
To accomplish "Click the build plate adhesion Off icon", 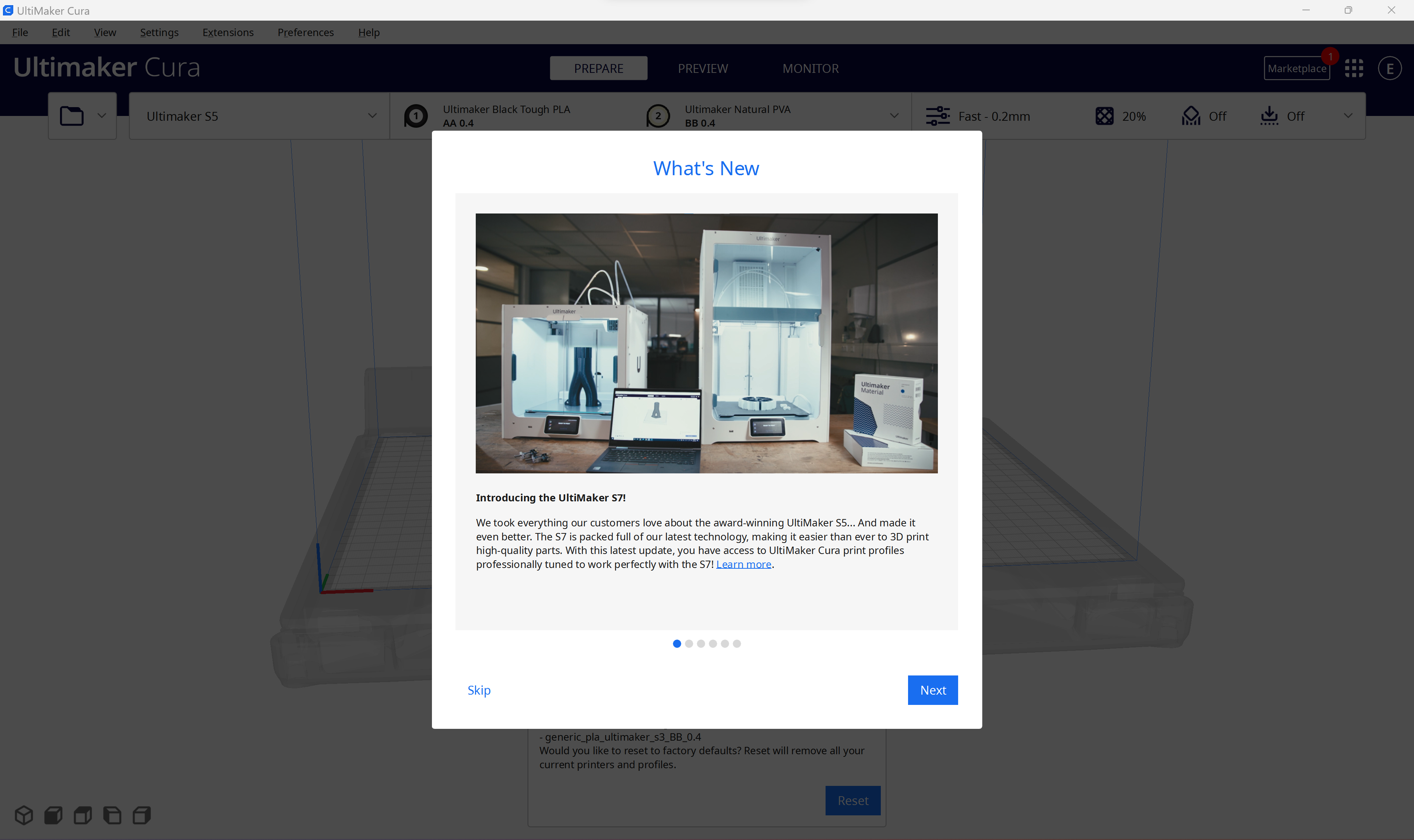I will (1269, 116).
